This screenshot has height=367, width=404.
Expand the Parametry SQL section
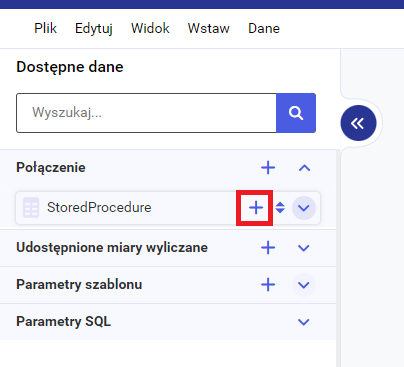tap(304, 322)
